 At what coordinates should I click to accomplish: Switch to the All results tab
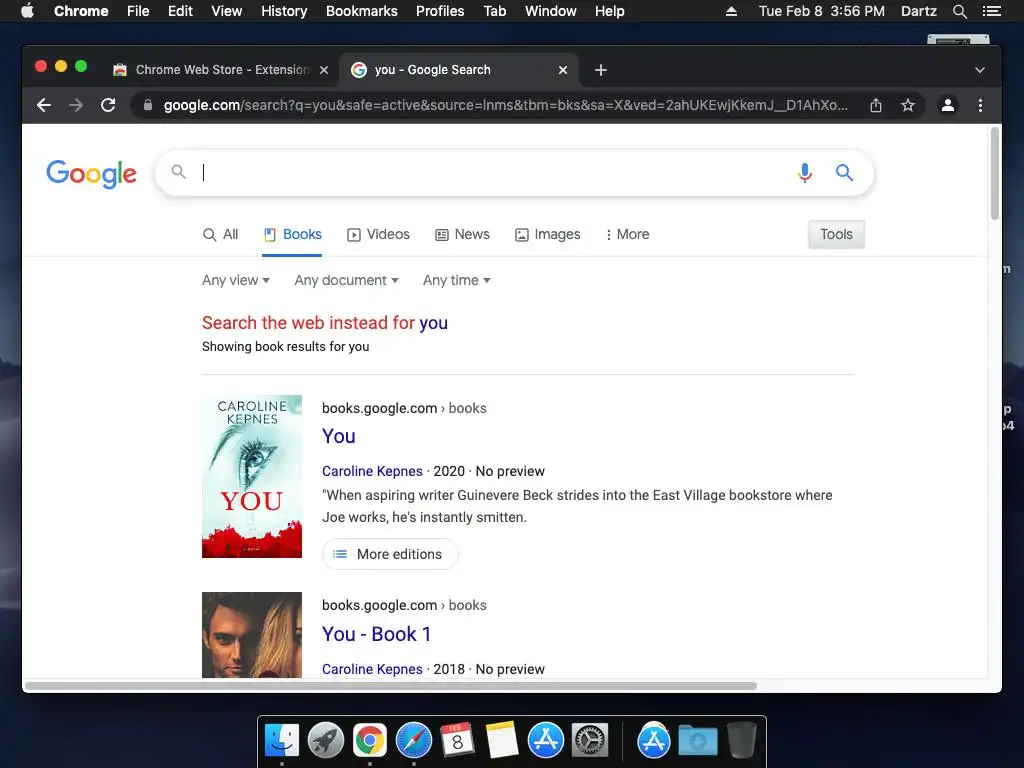click(x=220, y=234)
